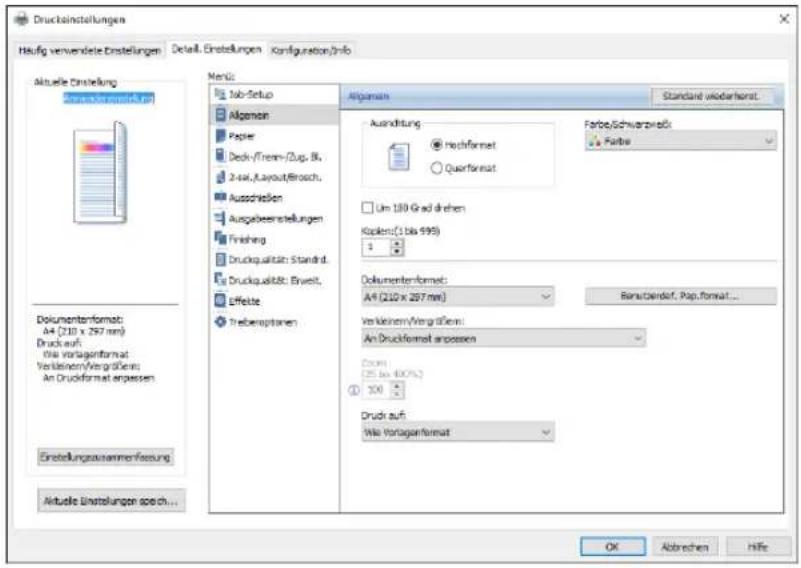Click the Kopien number input field
This screenshot has height=568, width=801.
376,248
